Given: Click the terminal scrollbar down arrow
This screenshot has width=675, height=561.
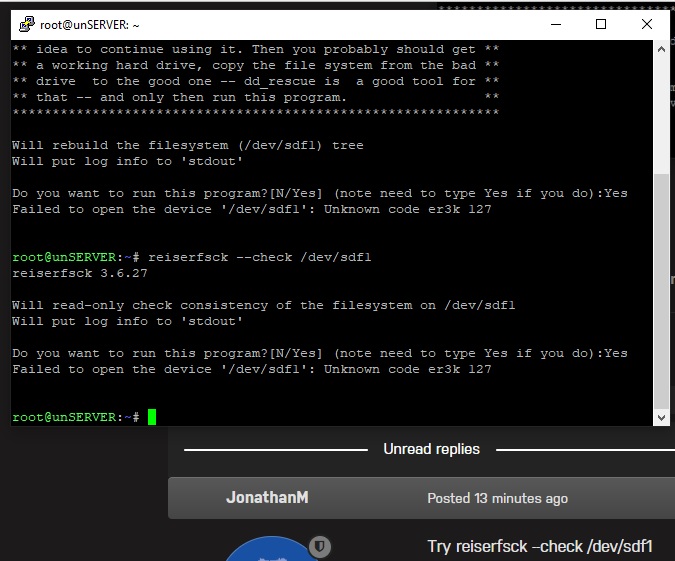Looking at the screenshot, I should click(x=661, y=417).
